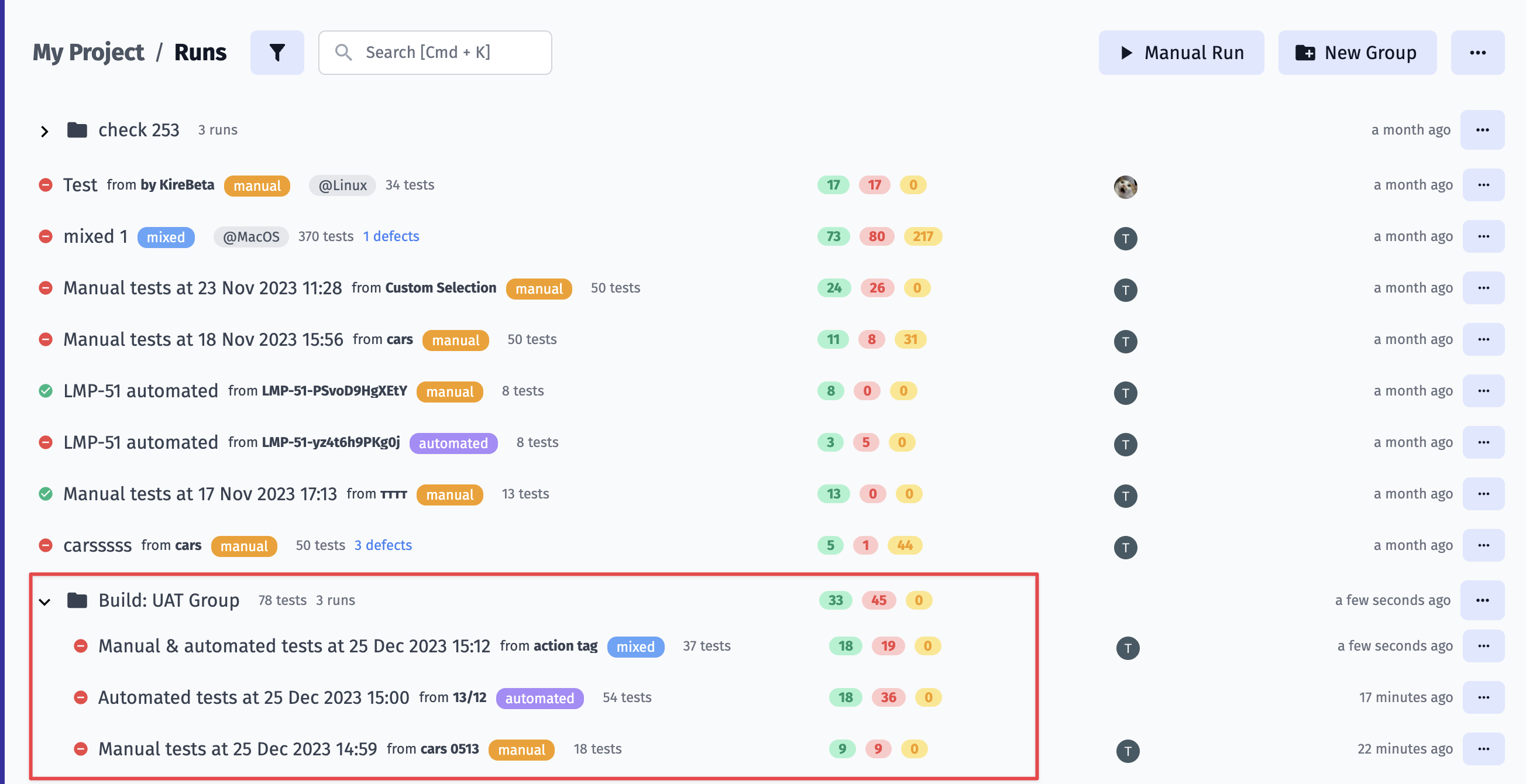Screen dimensions: 1526x784
Task: Open the Test run by KireBeta
Action: point(80,185)
